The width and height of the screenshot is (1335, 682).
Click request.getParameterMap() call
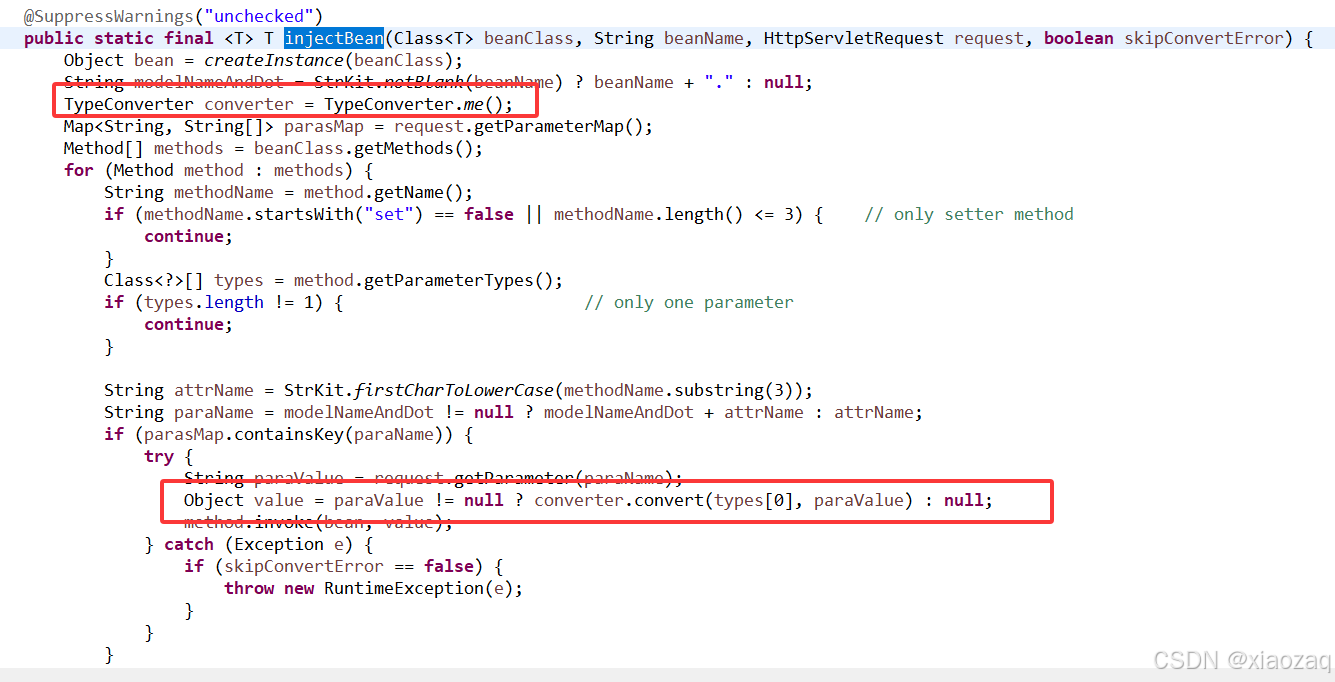518,126
